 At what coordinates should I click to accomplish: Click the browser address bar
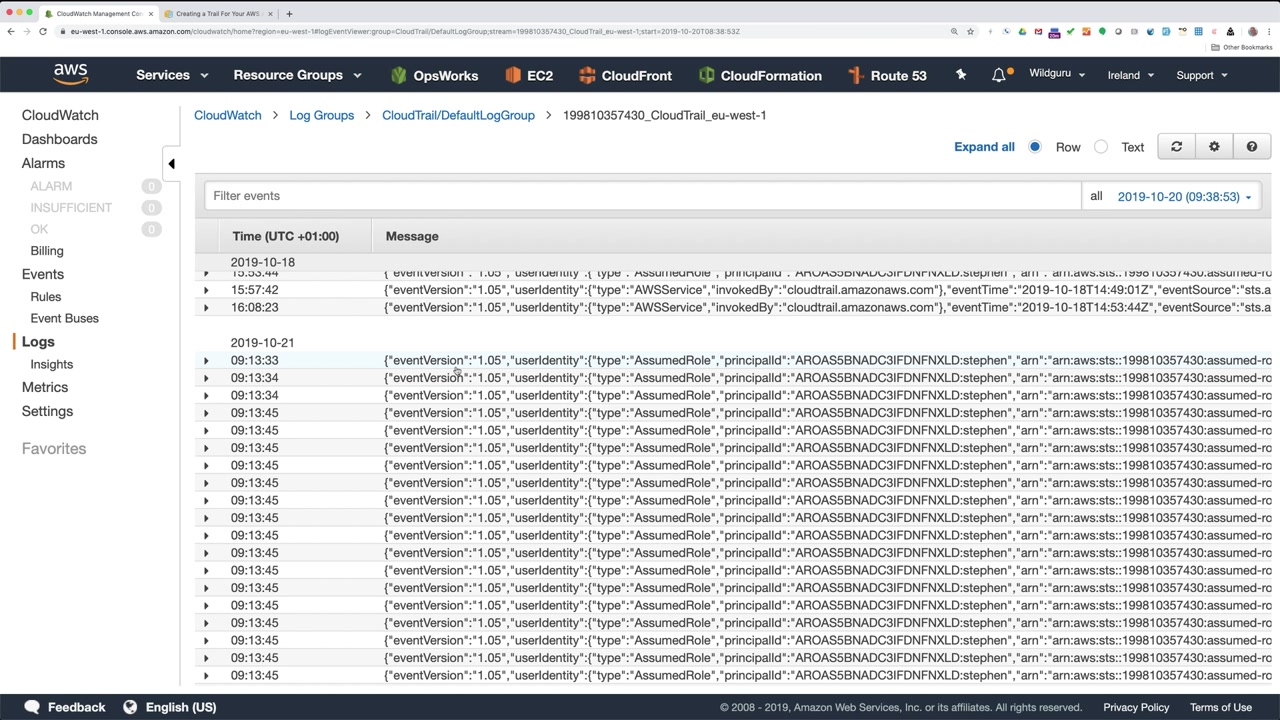tap(500, 32)
